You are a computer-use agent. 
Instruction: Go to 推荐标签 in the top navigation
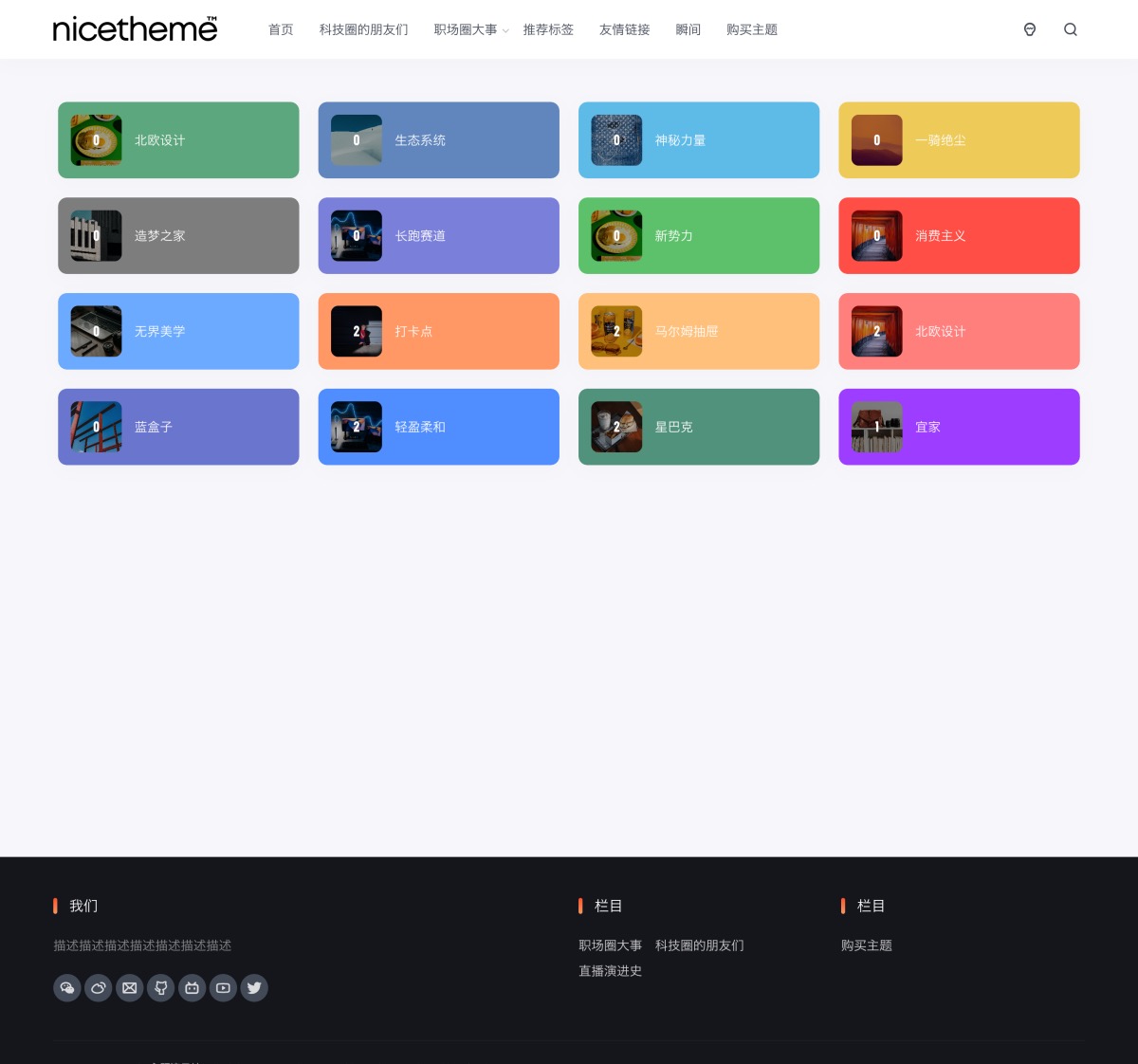548,30
